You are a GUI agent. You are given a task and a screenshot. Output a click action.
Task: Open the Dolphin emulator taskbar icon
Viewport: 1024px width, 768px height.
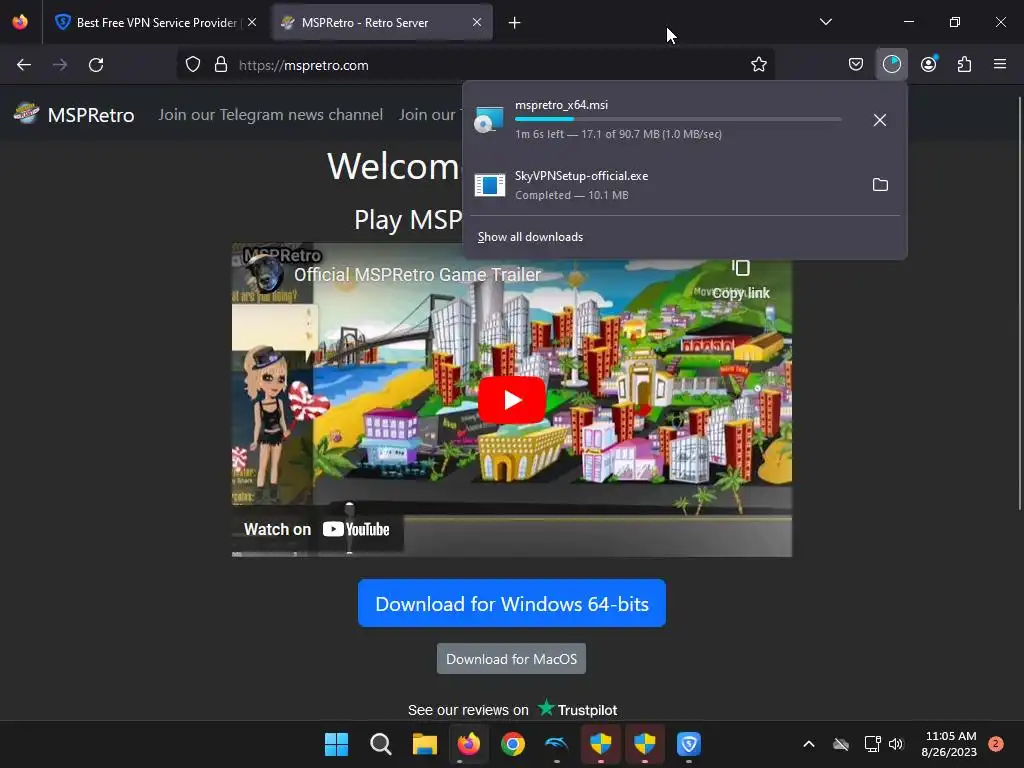click(x=556, y=744)
